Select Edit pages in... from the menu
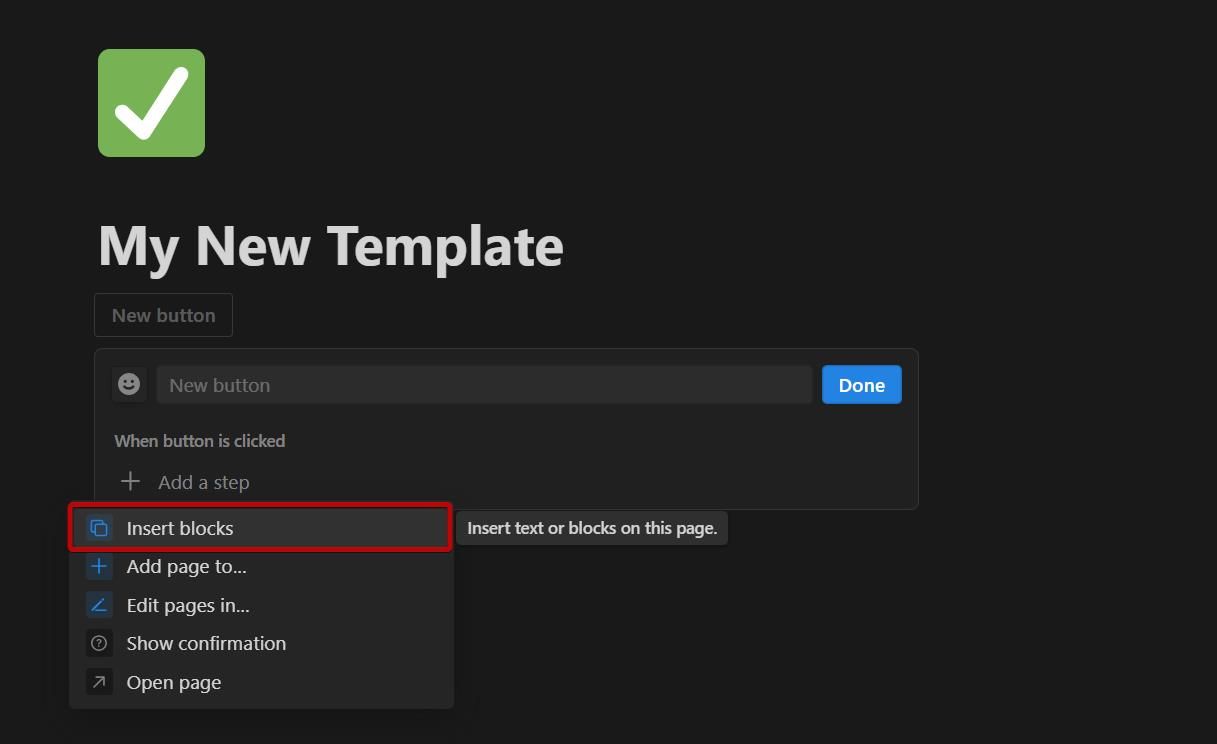 tap(187, 605)
